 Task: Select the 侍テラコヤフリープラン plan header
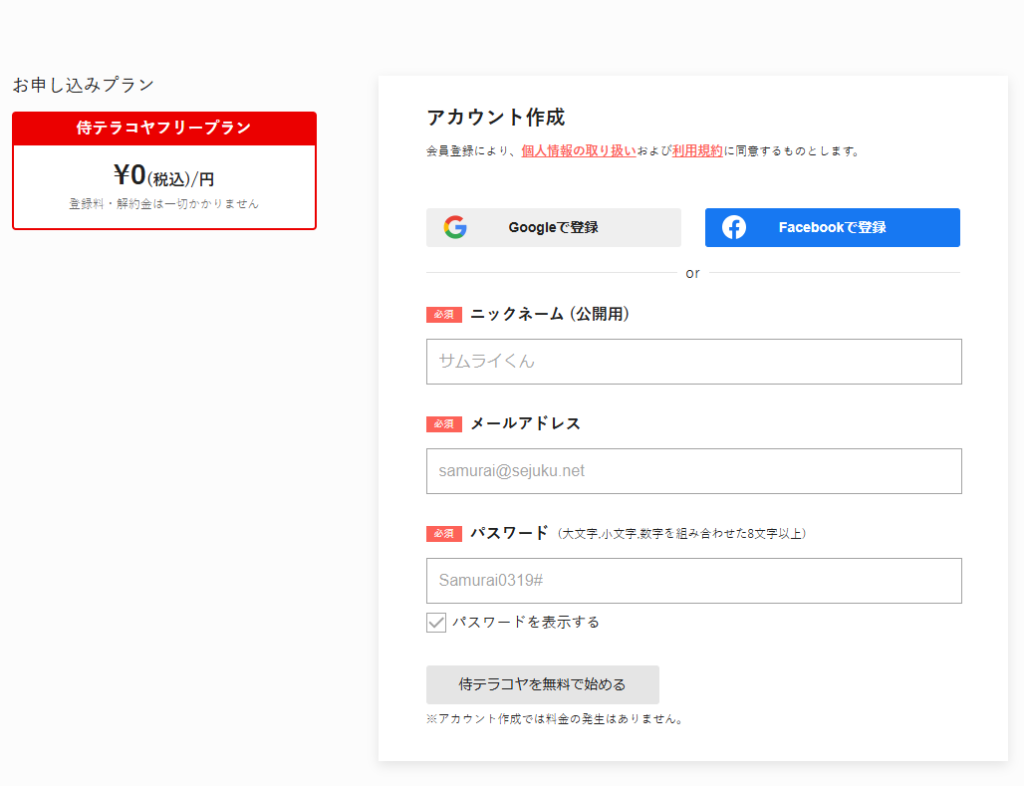tap(164, 128)
